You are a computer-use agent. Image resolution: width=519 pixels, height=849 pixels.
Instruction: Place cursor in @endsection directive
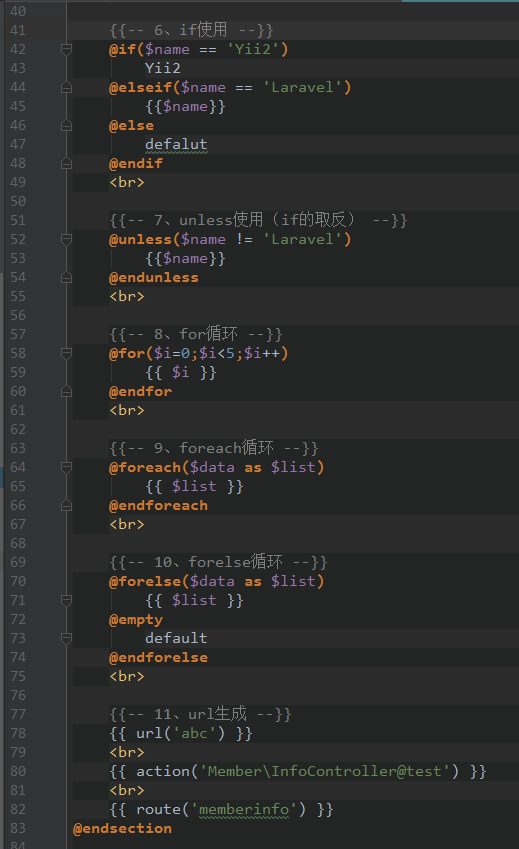[x=122, y=828]
